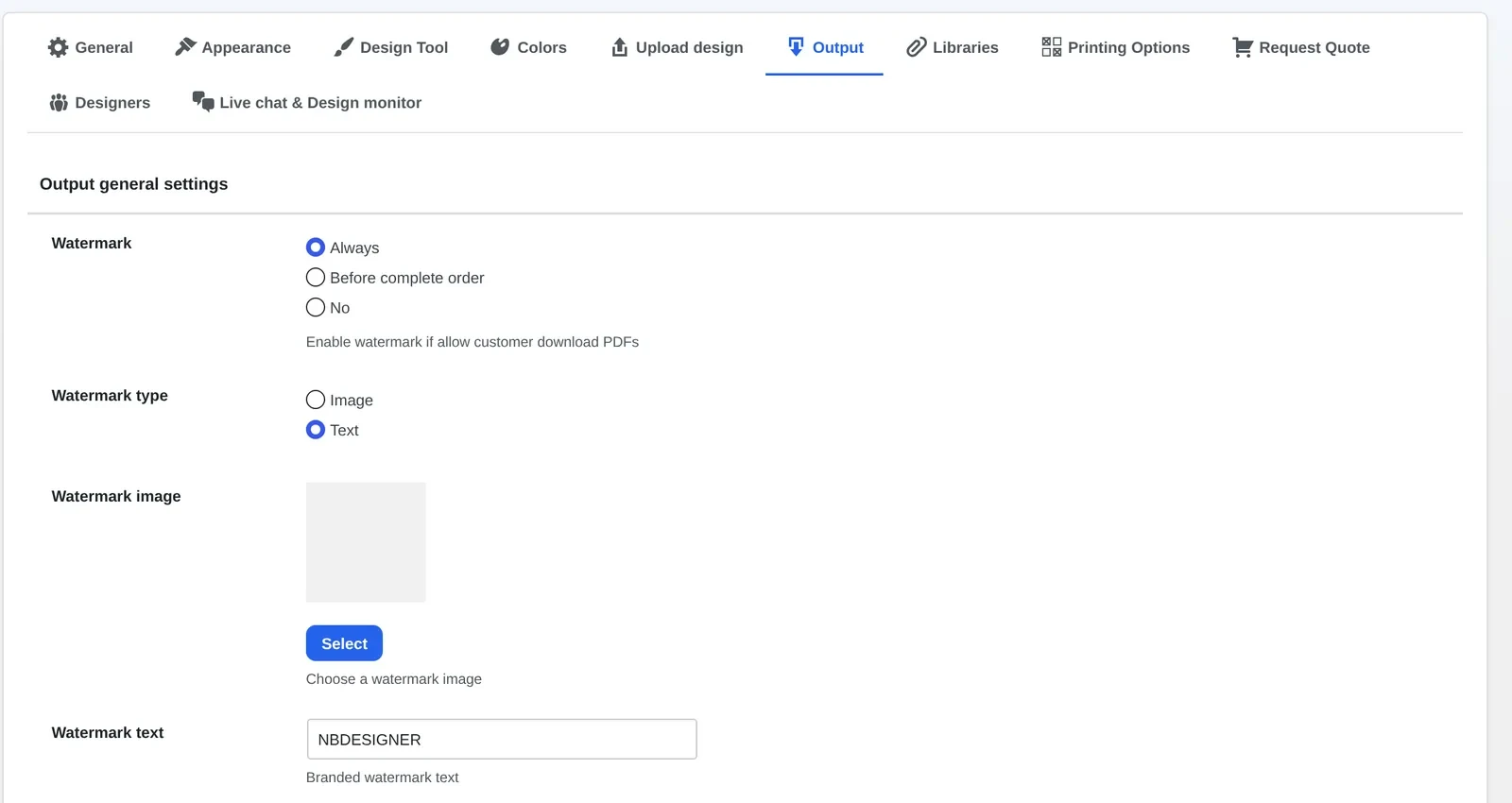Viewport: 1512px width, 803px height.
Task: Focus the Watermark text input field
Action: tap(502, 740)
